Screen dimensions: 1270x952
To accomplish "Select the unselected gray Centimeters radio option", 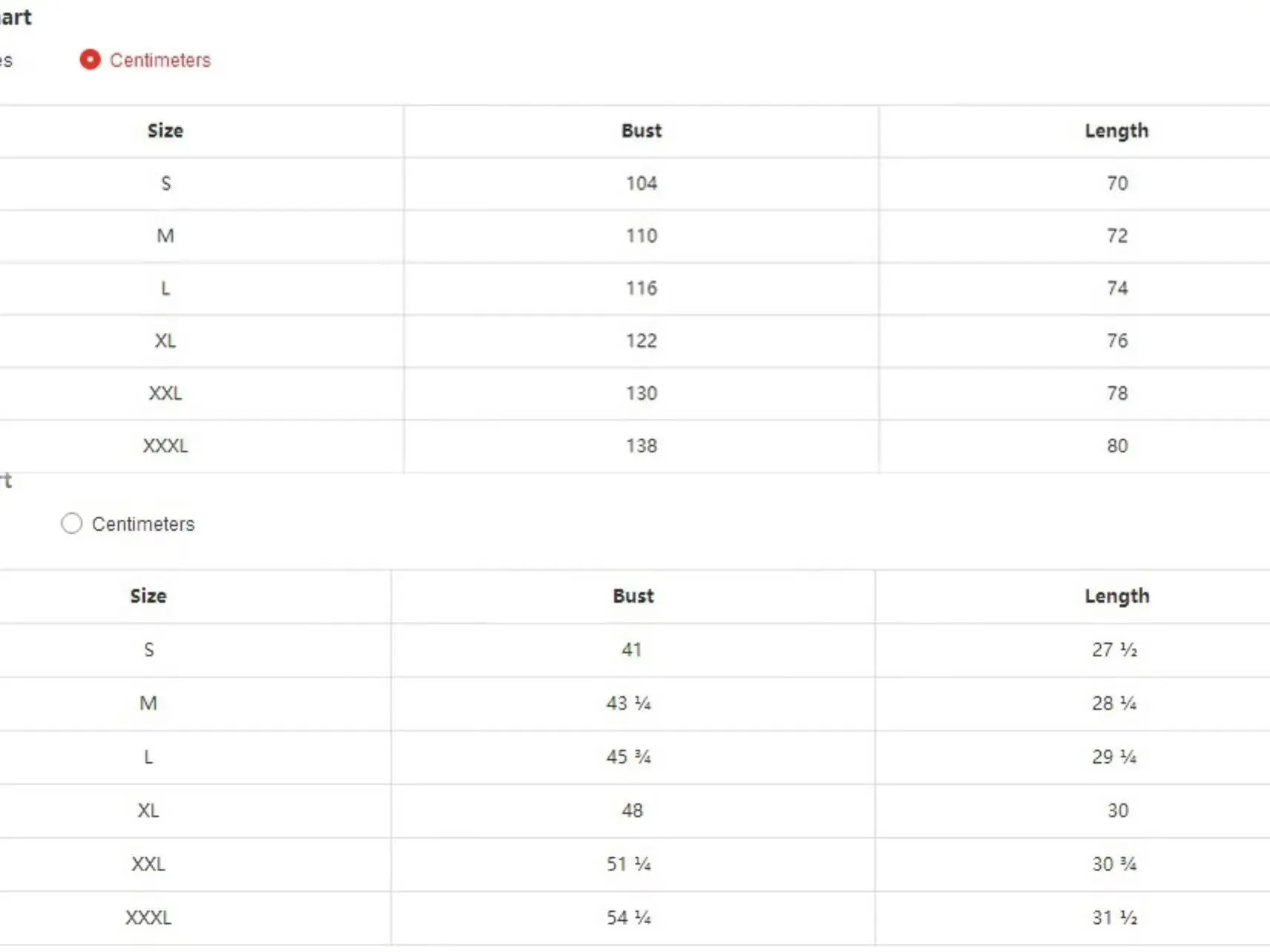I will tap(72, 523).
